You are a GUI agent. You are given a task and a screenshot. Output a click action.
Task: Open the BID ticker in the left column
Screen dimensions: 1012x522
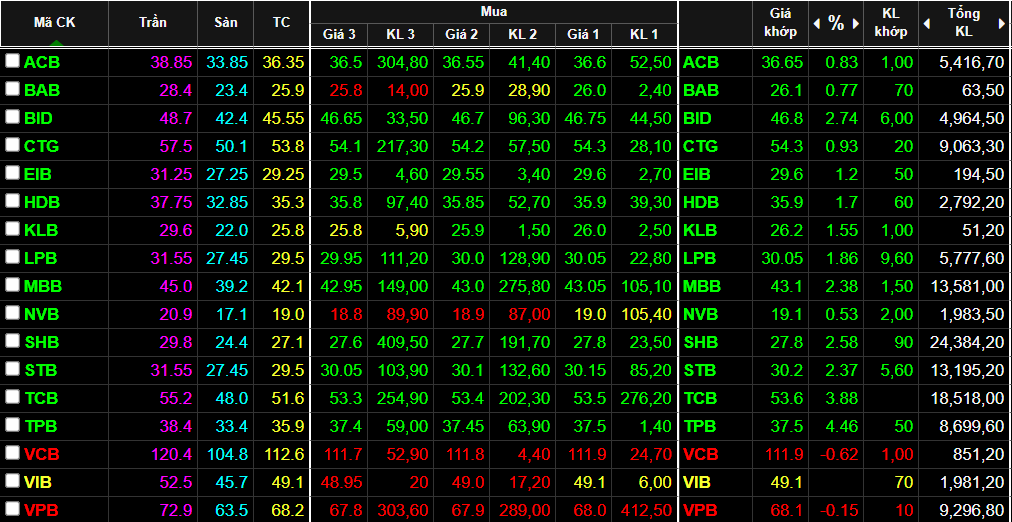coord(41,118)
